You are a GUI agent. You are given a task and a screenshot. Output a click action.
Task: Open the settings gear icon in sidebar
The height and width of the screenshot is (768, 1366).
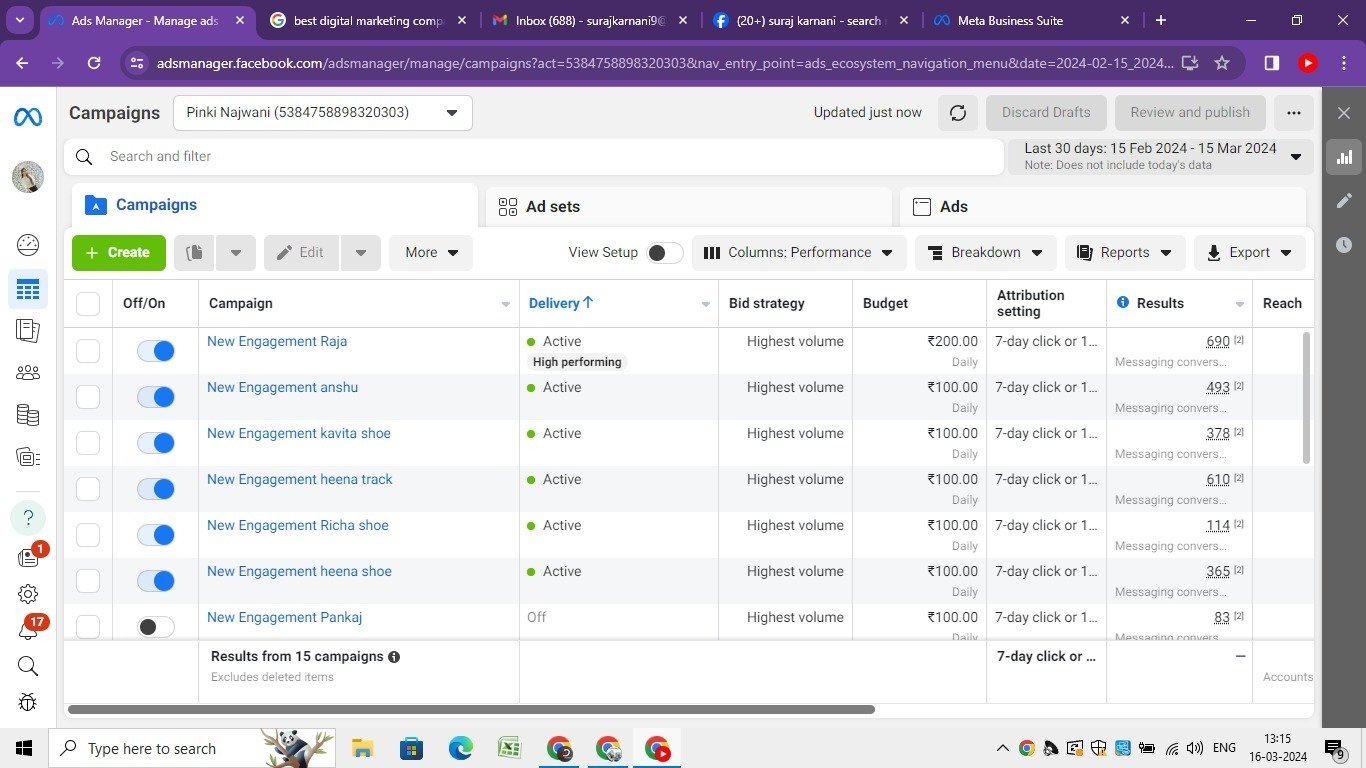[28, 594]
